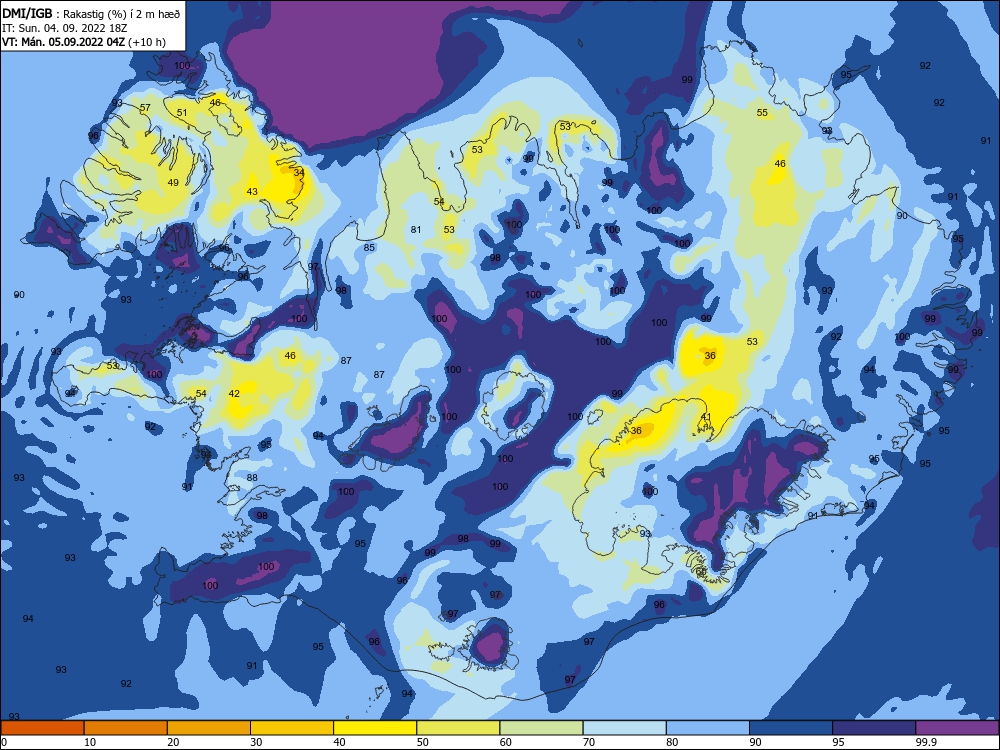Click the humidity value '55' on the map
The width and height of the screenshot is (1000, 750).
point(762,112)
